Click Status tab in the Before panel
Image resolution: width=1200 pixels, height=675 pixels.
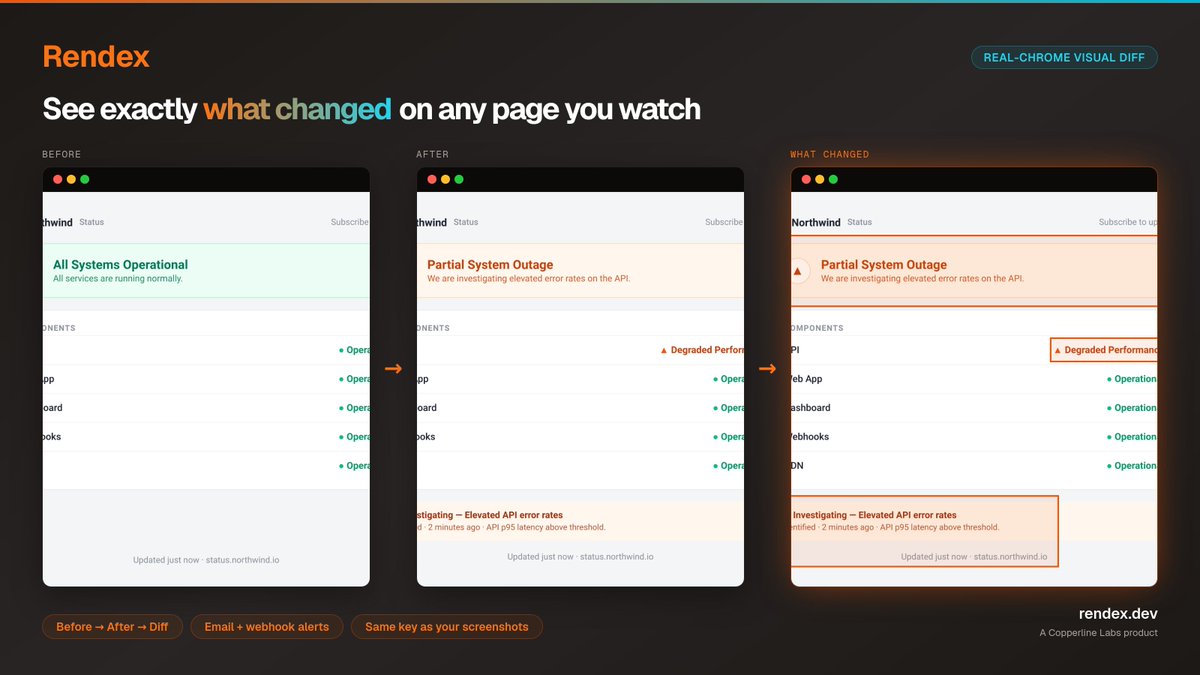[x=91, y=222]
